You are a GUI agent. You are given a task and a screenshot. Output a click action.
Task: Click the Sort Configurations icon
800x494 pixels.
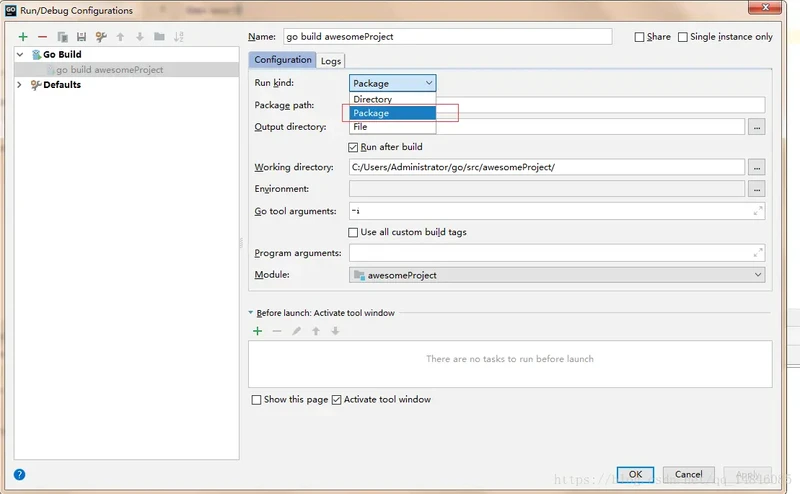coord(179,37)
